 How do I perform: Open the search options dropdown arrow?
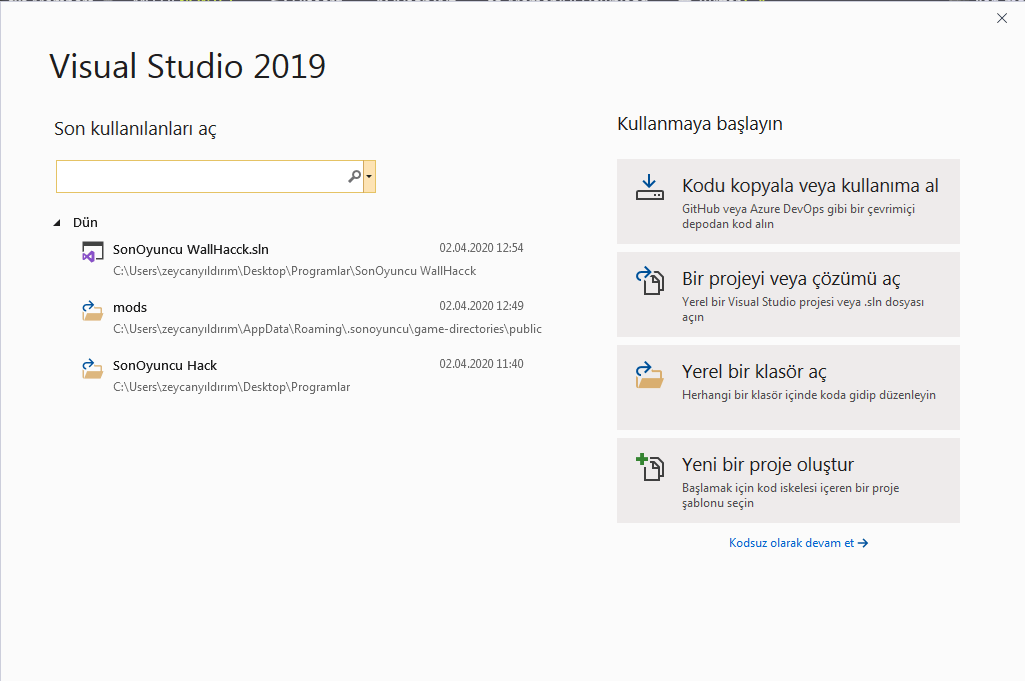tap(369, 176)
